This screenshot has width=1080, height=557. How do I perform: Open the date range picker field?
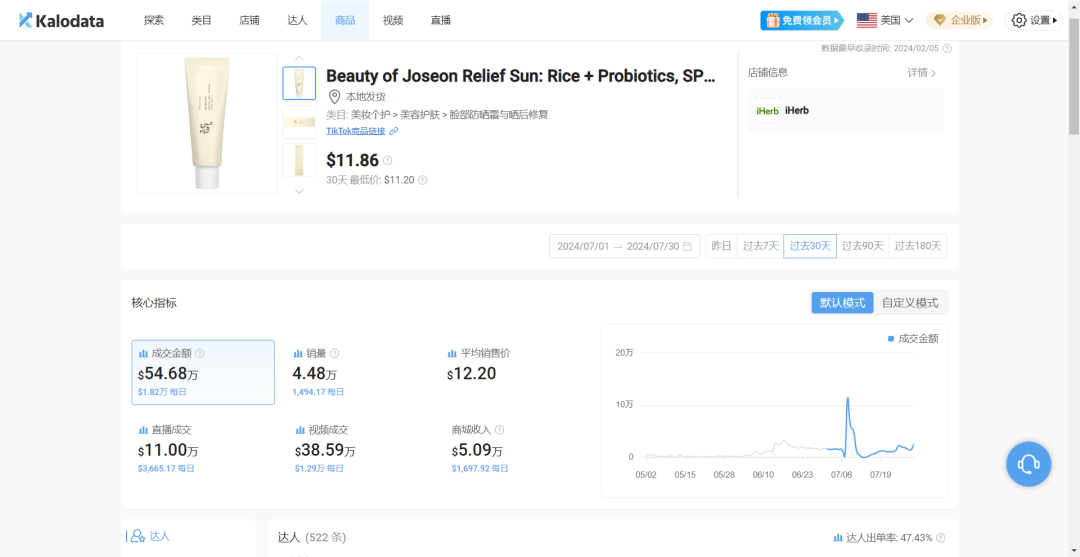[625, 246]
